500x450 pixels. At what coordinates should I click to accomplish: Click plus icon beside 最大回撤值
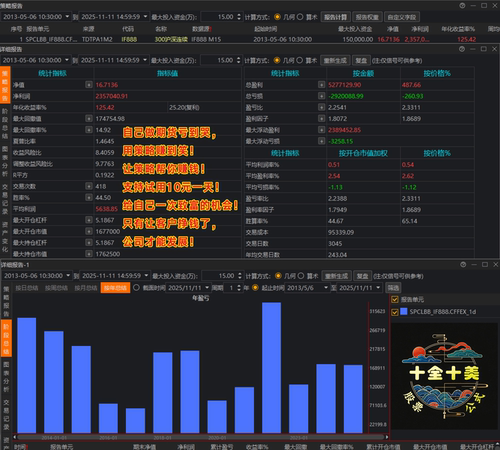tap(88, 118)
